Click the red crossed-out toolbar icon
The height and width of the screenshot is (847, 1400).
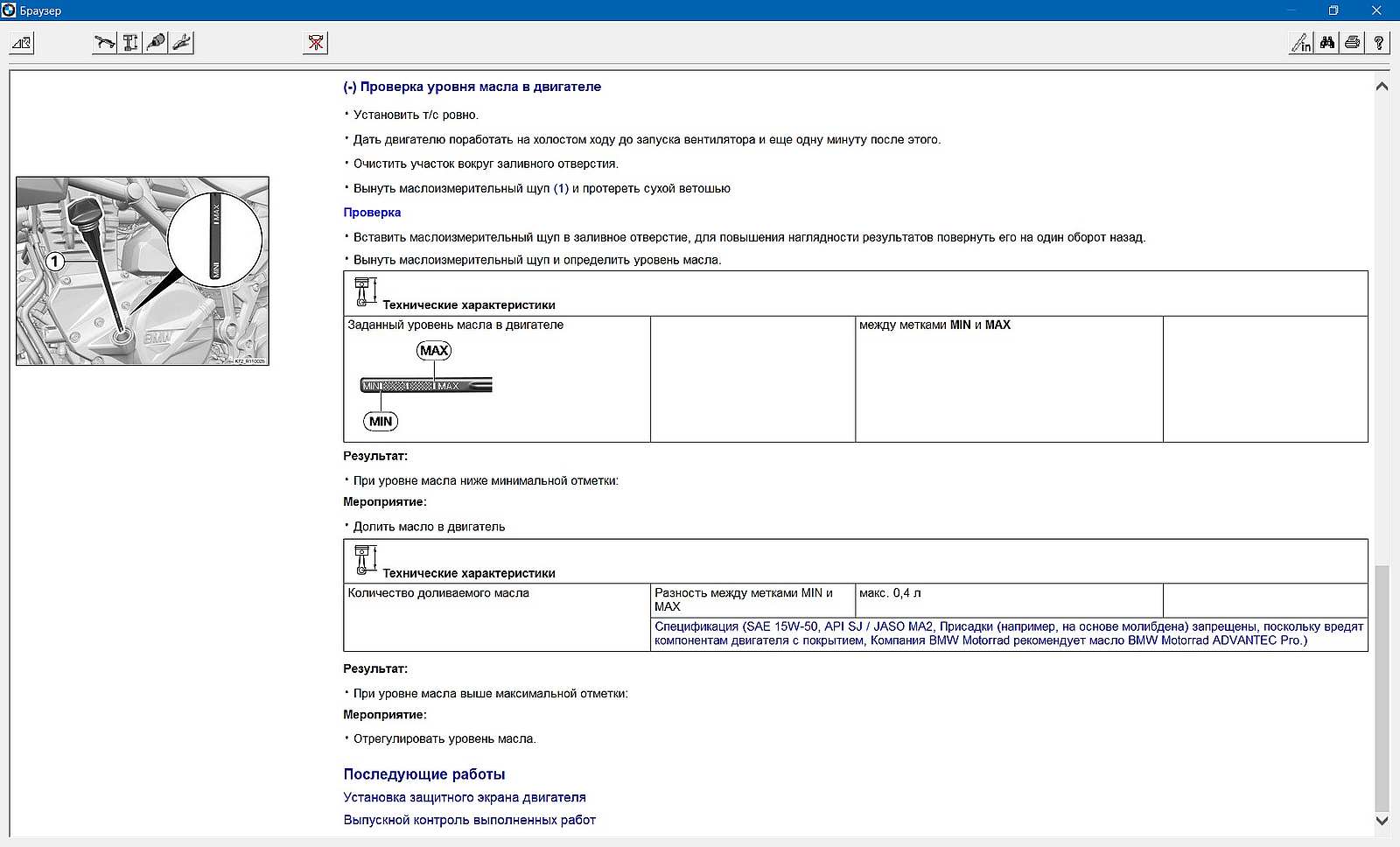(316, 43)
